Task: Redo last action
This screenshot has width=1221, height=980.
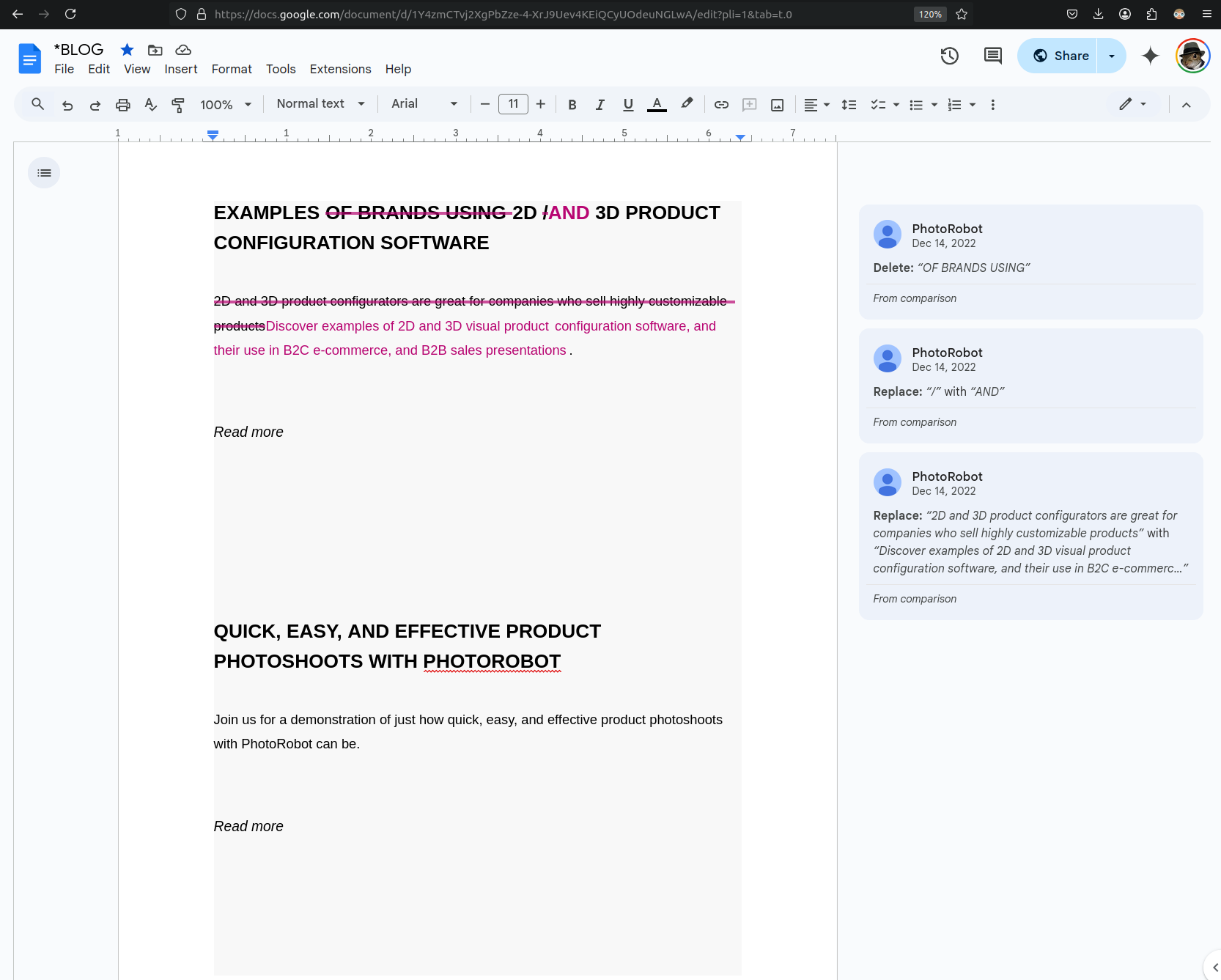Action: (95, 105)
